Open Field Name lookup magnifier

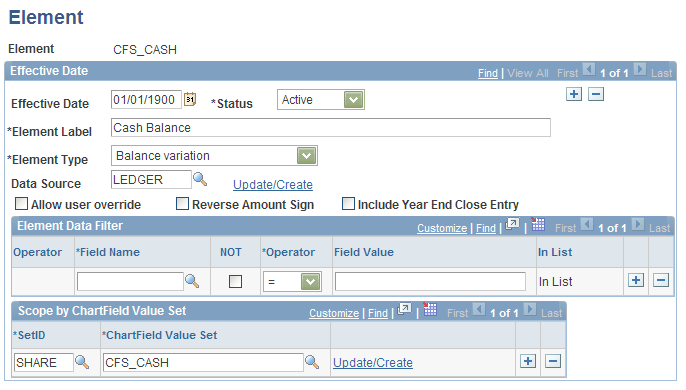(x=192, y=281)
